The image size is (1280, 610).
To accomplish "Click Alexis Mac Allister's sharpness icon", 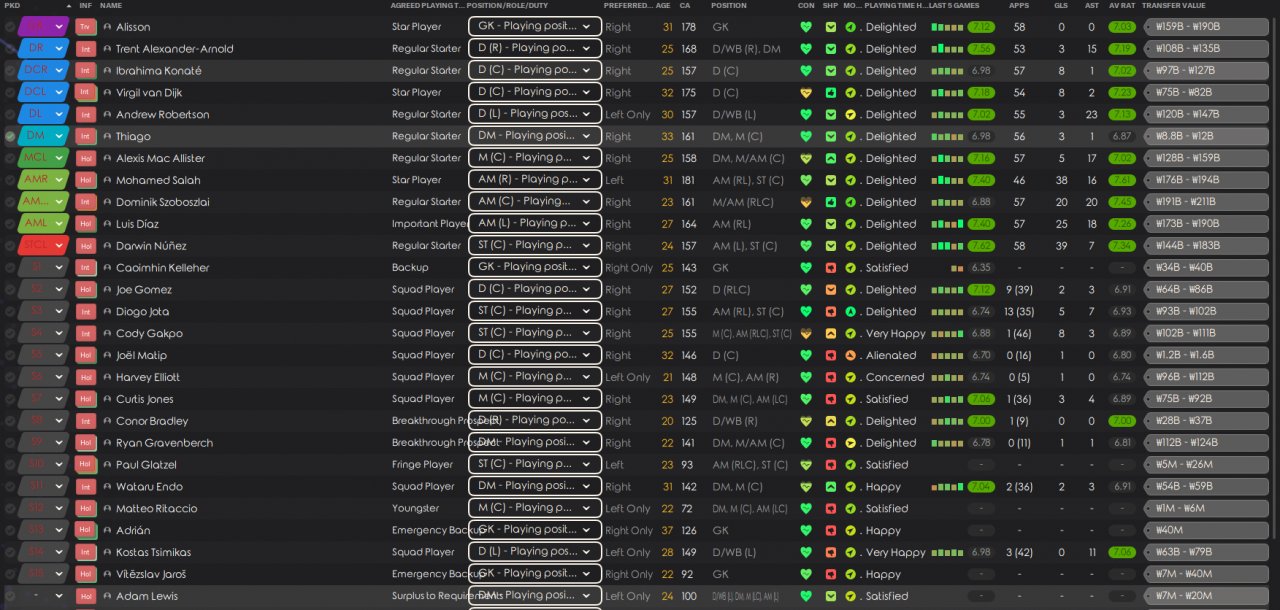I will (x=830, y=158).
